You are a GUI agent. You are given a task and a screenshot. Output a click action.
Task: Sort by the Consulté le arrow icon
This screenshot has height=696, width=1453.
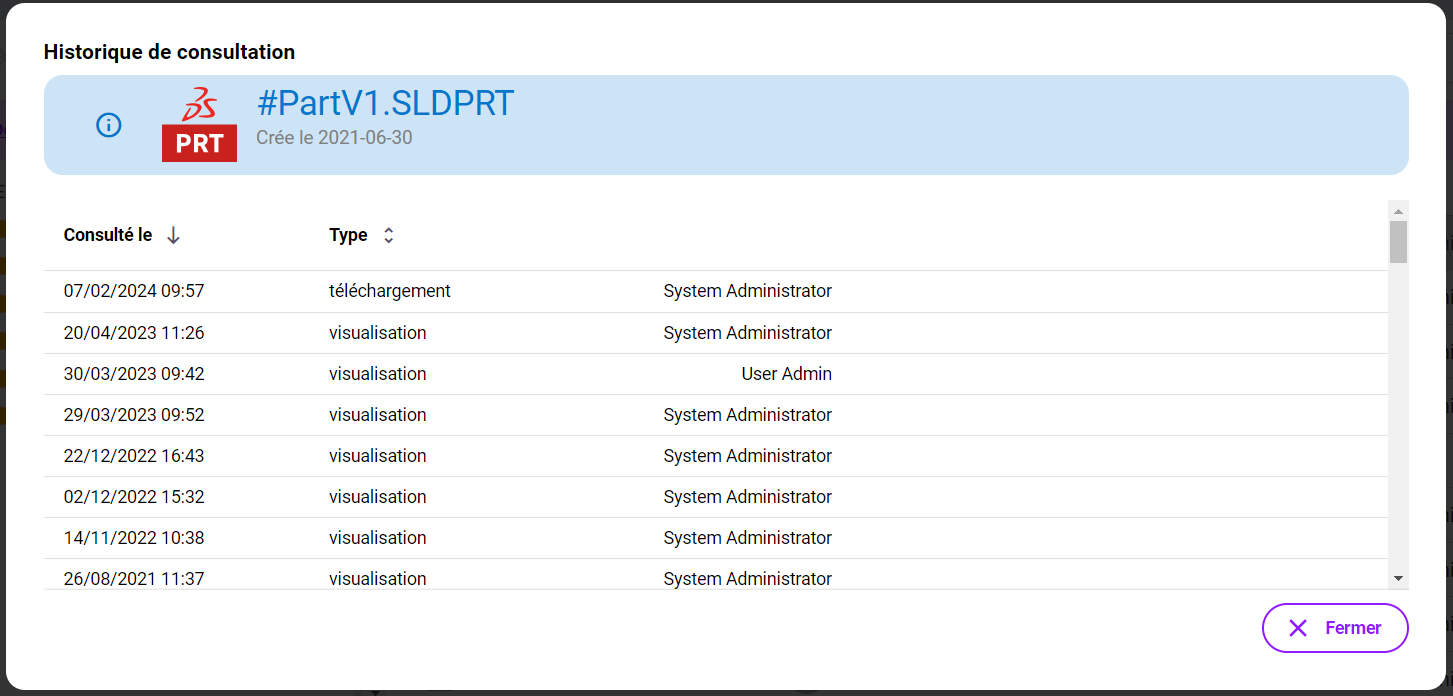[x=173, y=235]
